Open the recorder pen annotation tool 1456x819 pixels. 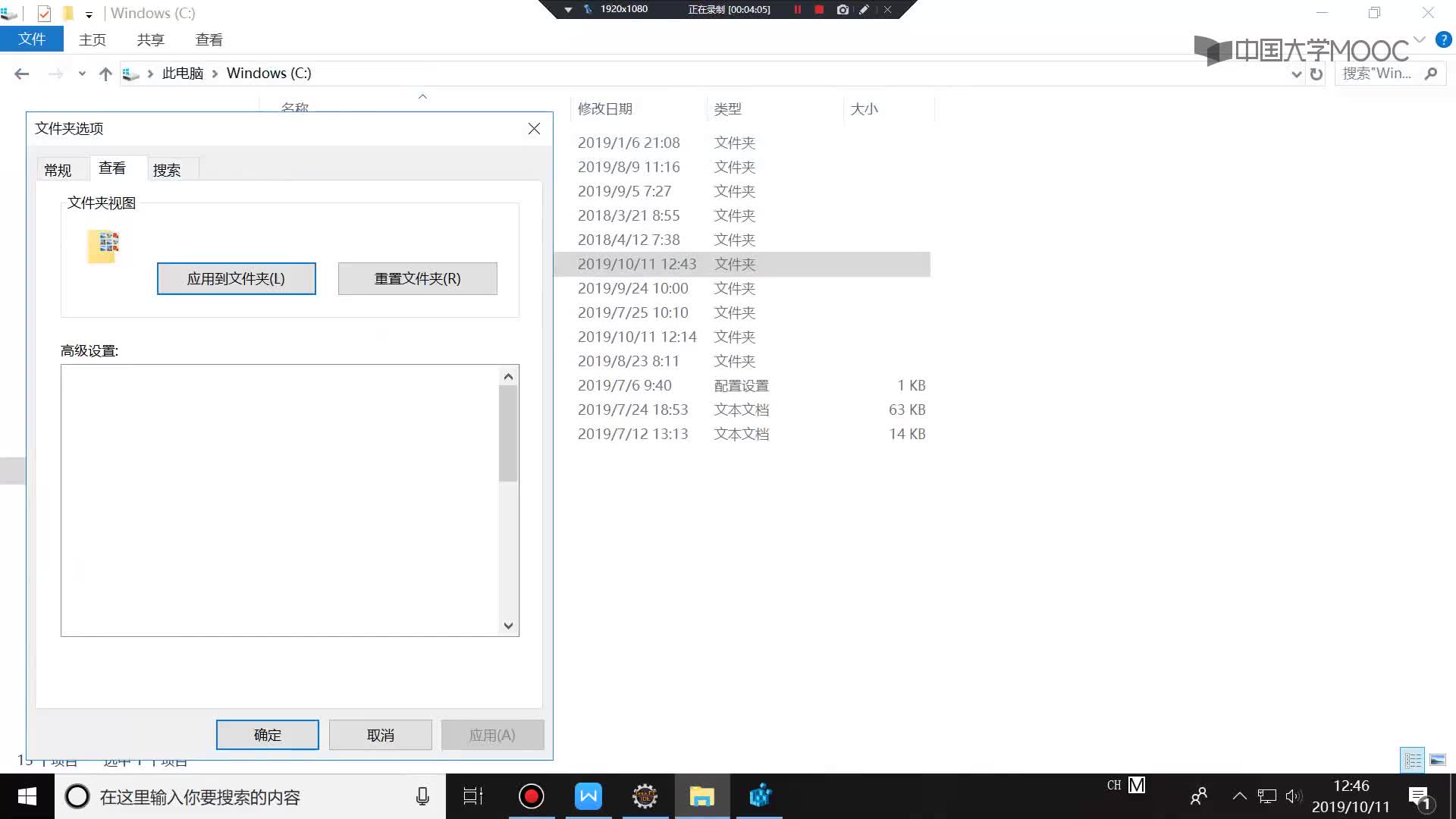tap(864, 10)
